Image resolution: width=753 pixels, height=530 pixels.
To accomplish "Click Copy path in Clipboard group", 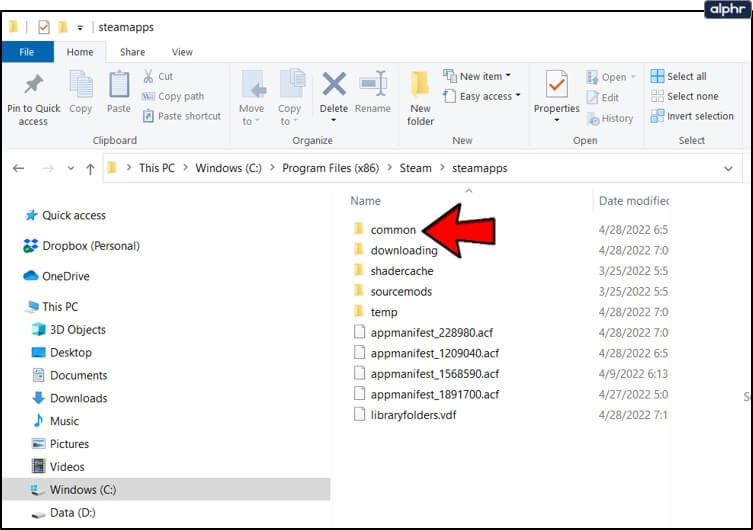I will (173, 96).
